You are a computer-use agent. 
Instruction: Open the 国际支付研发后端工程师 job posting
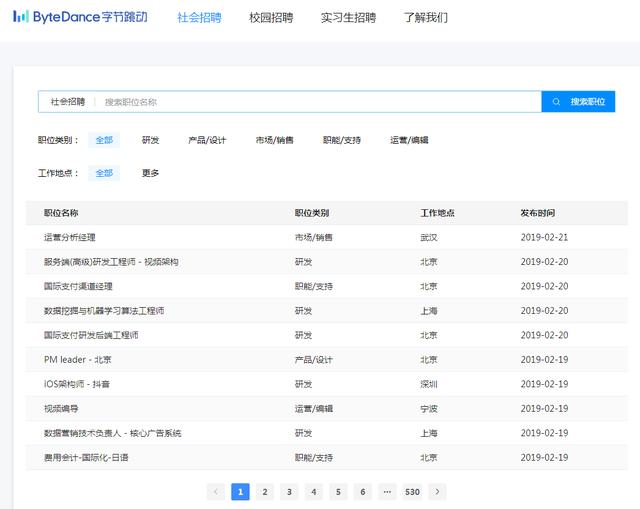pos(91,335)
